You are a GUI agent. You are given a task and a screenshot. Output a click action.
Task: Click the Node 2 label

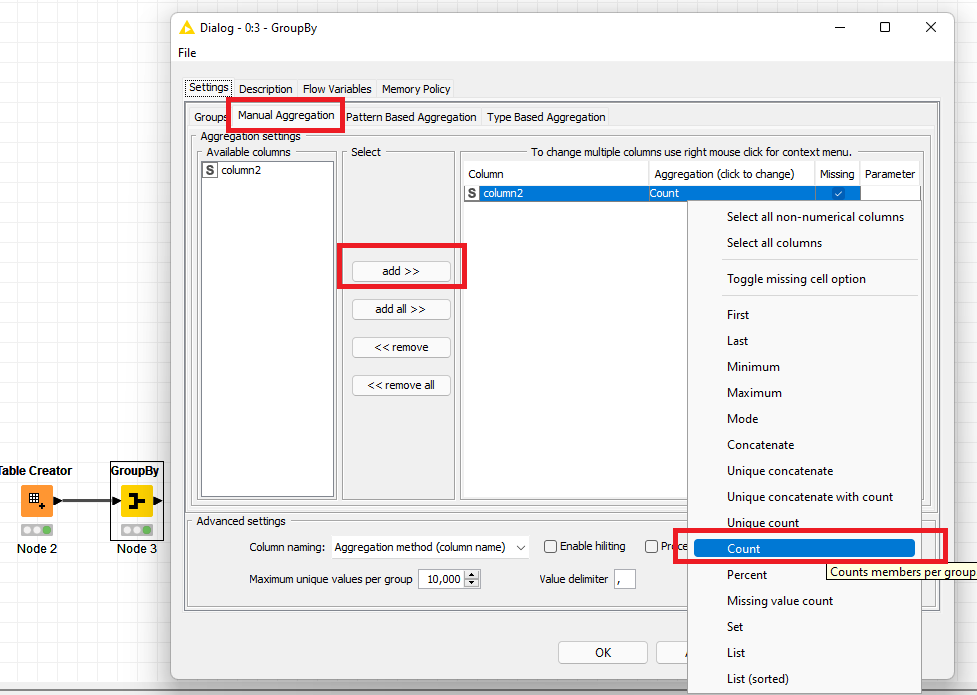click(37, 549)
